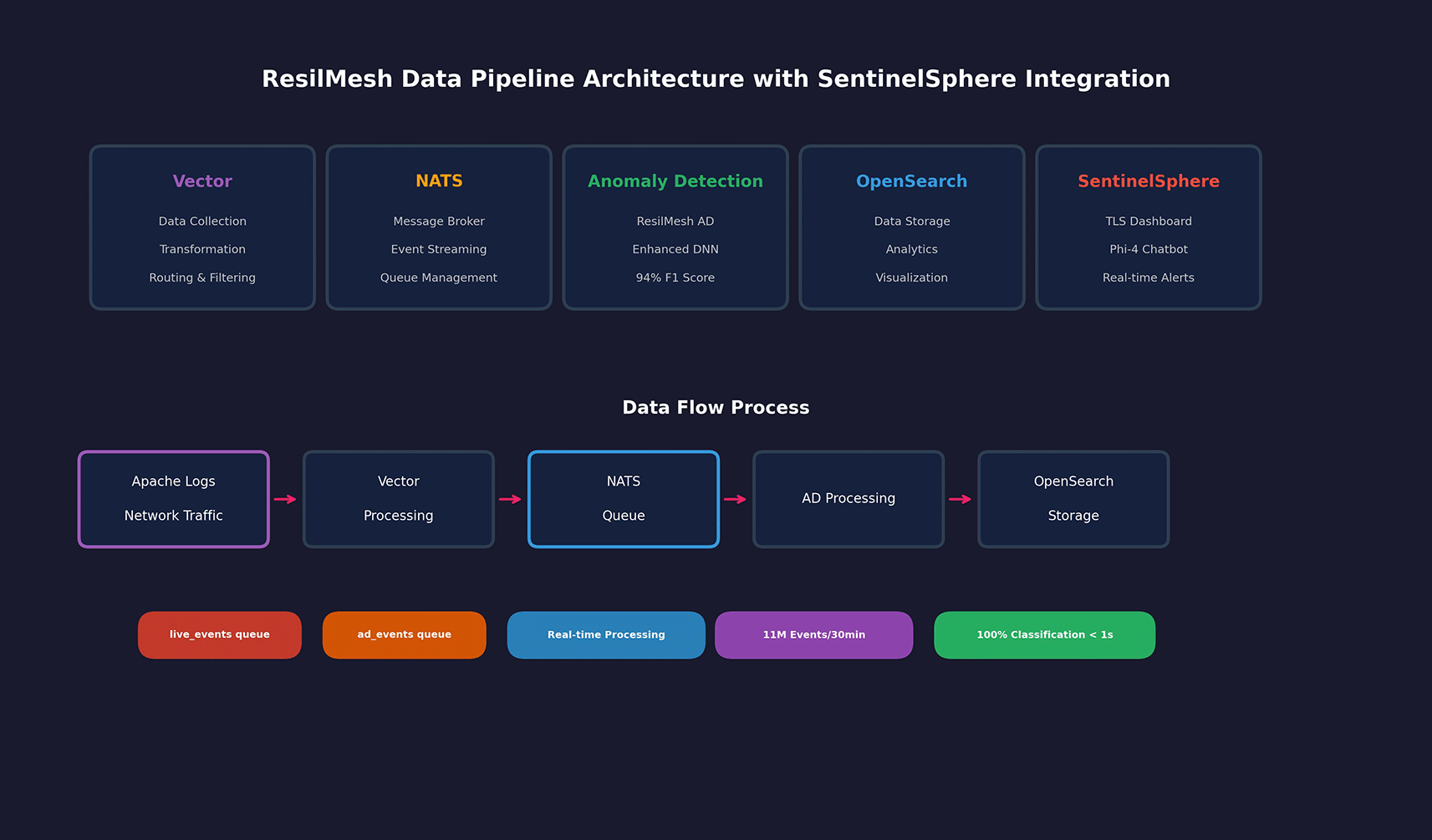This screenshot has width=1432, height=840.
Task: Select the AD Processing flow box
Action: pyautogui.click(x=848, y=499)
